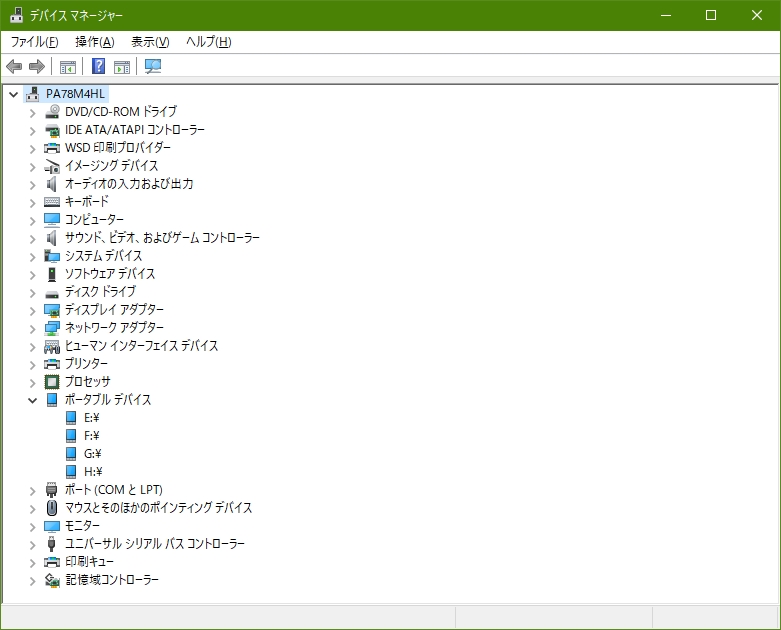The image size is (781, 630).
Task: Click the システム デバイス folder icon
Action: [x=52, y=256]
